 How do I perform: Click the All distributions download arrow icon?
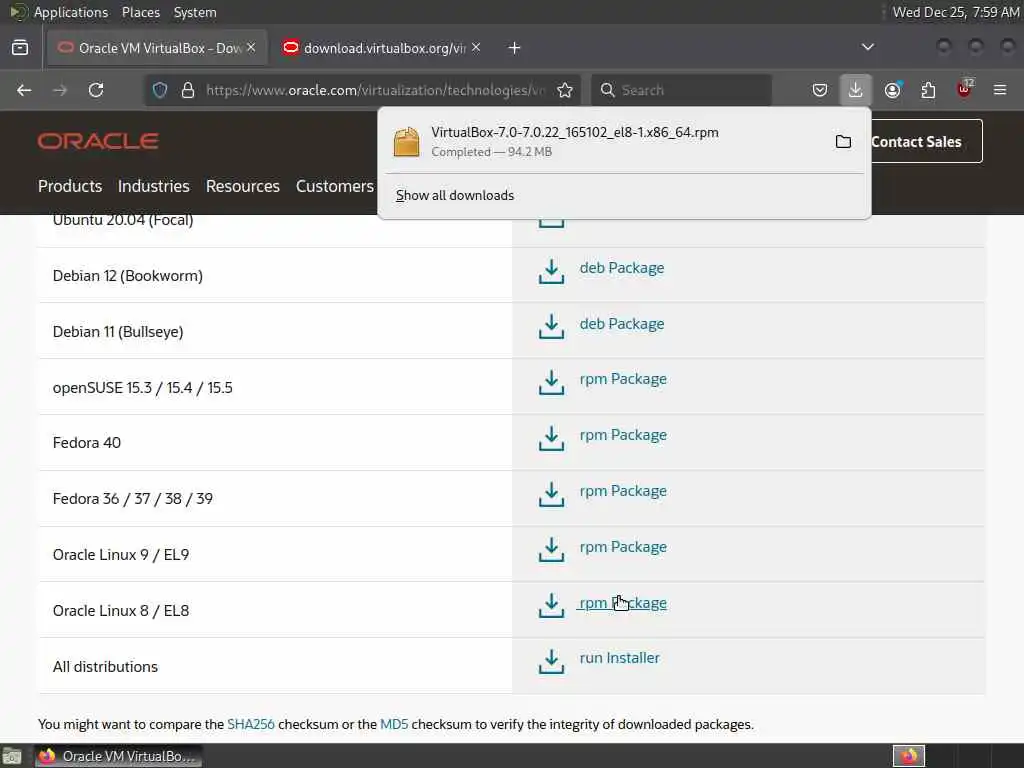pyautogui.click(x=551, y=662)
